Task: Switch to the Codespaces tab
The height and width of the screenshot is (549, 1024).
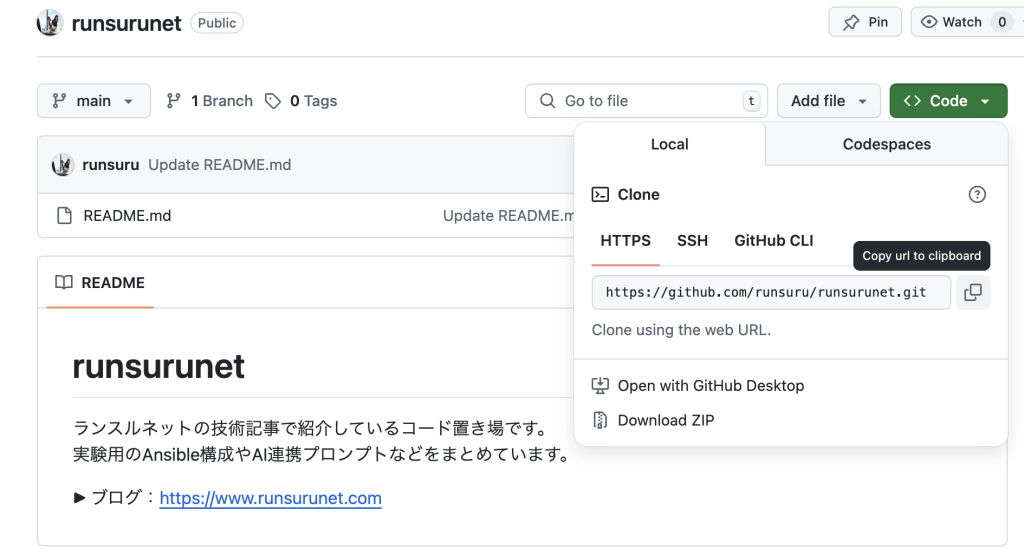Action: coord(886,144)
